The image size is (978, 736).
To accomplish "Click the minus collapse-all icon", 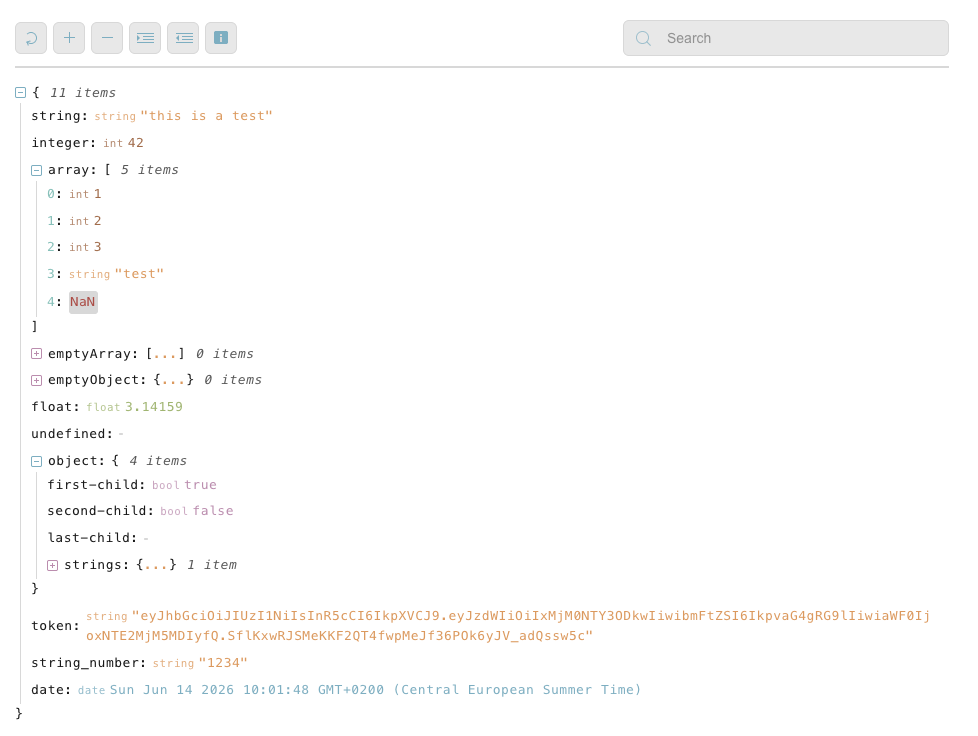I will tap(107, 38).
